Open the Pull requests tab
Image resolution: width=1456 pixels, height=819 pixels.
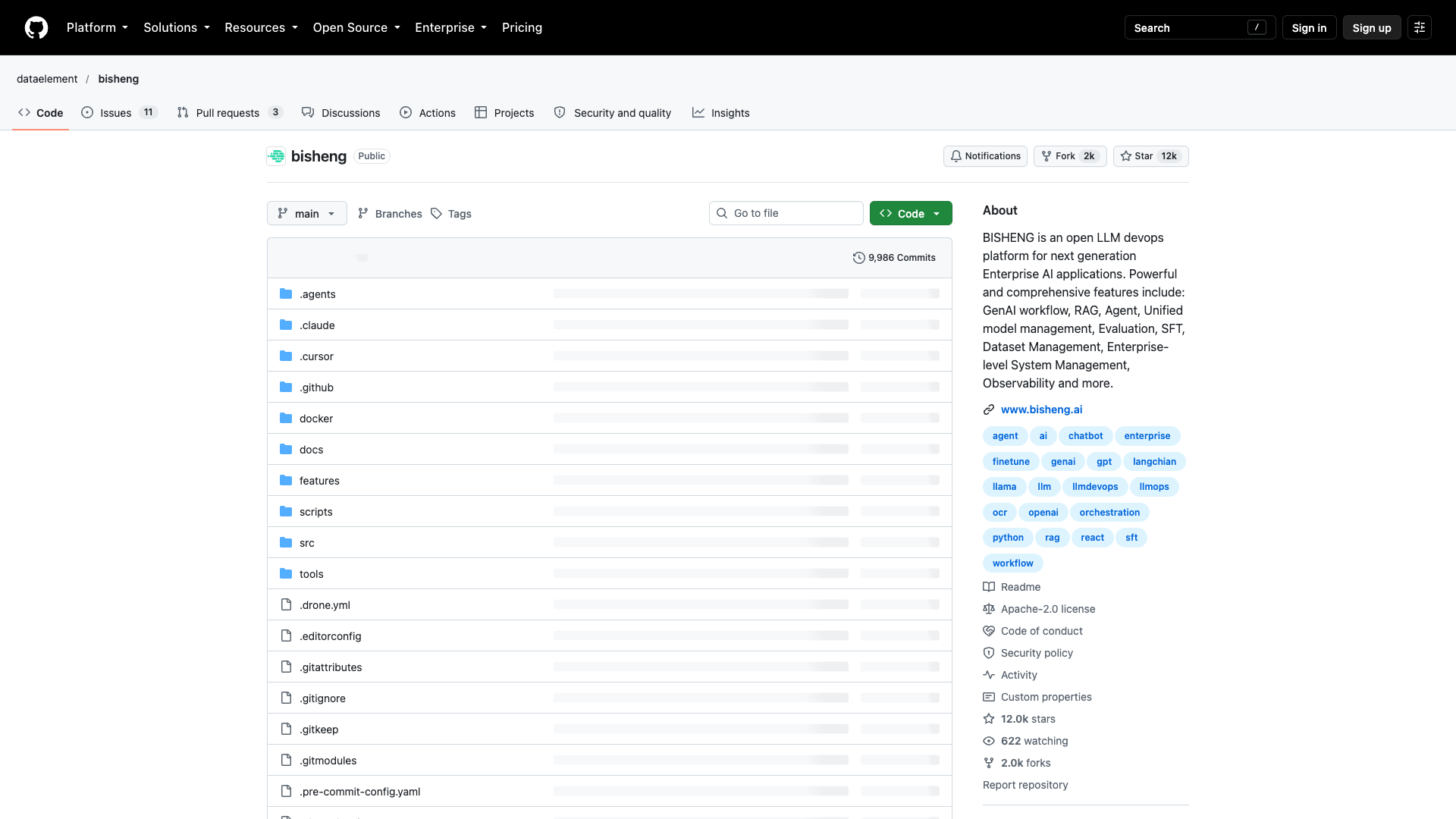[x=230, y=113]
